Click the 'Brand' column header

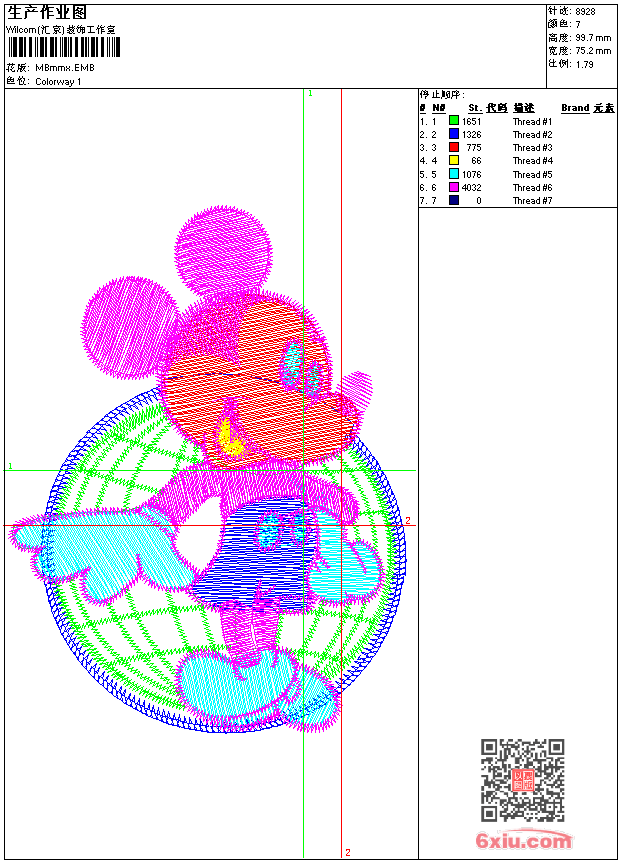tap(575, 108)
